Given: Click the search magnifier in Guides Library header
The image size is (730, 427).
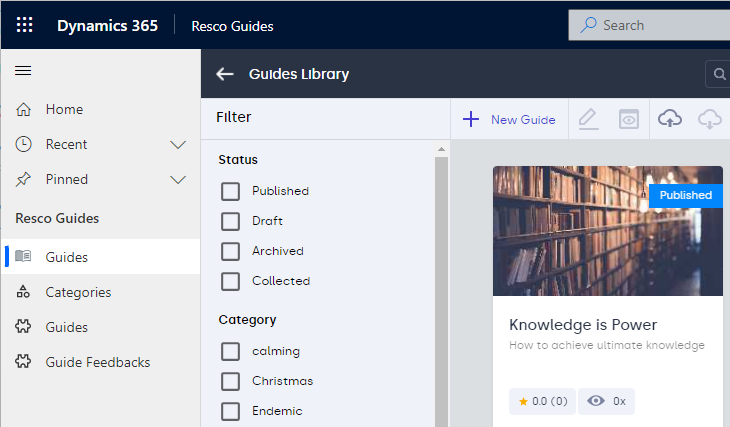Looking at the screenshot, I should (718, 74).
